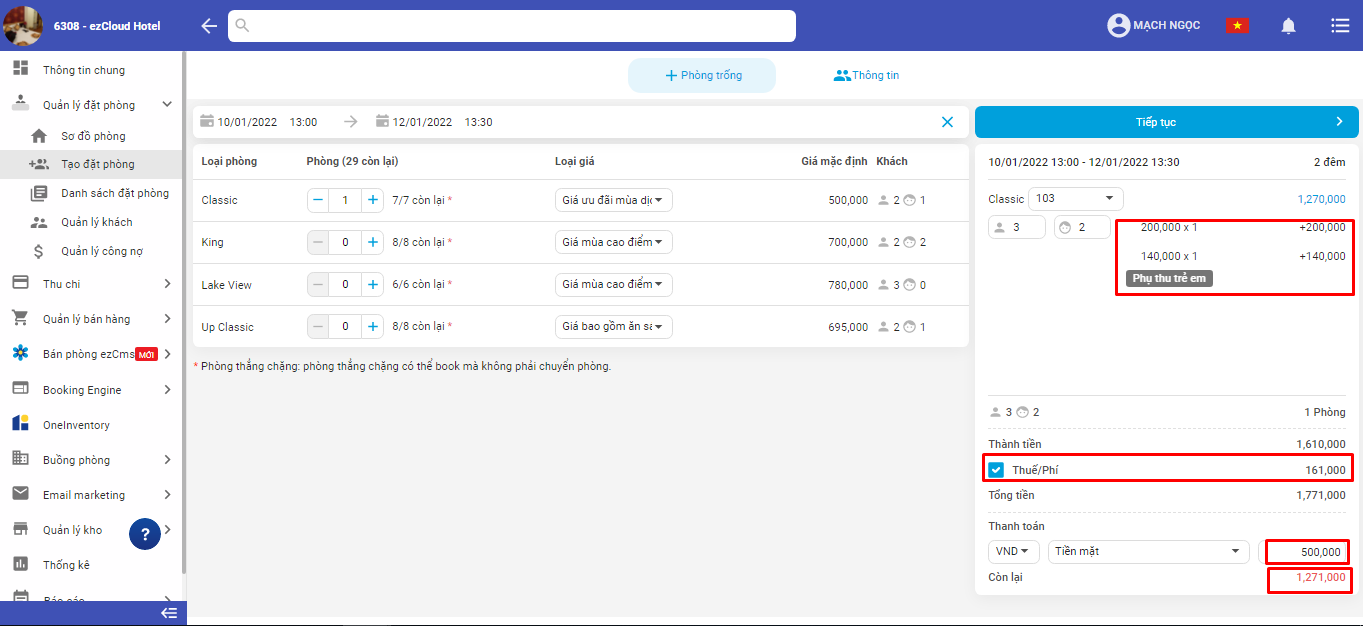Collapse the sidebar using the bottom arrow icon
The width and height of the screenshot is (1363, 626).
pyautogui.click(x=169, y=613)
